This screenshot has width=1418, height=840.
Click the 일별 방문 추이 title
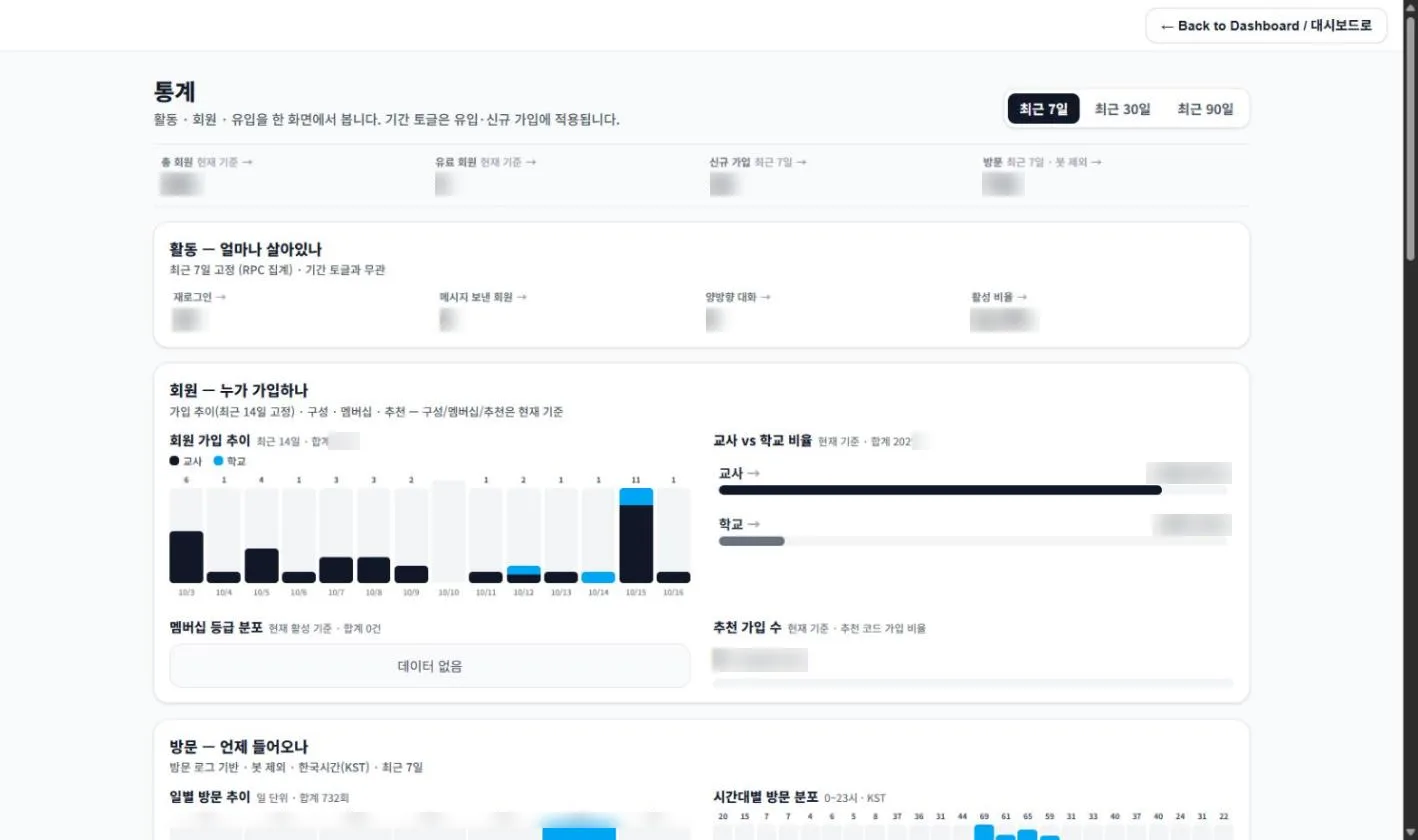coord(210,797)
